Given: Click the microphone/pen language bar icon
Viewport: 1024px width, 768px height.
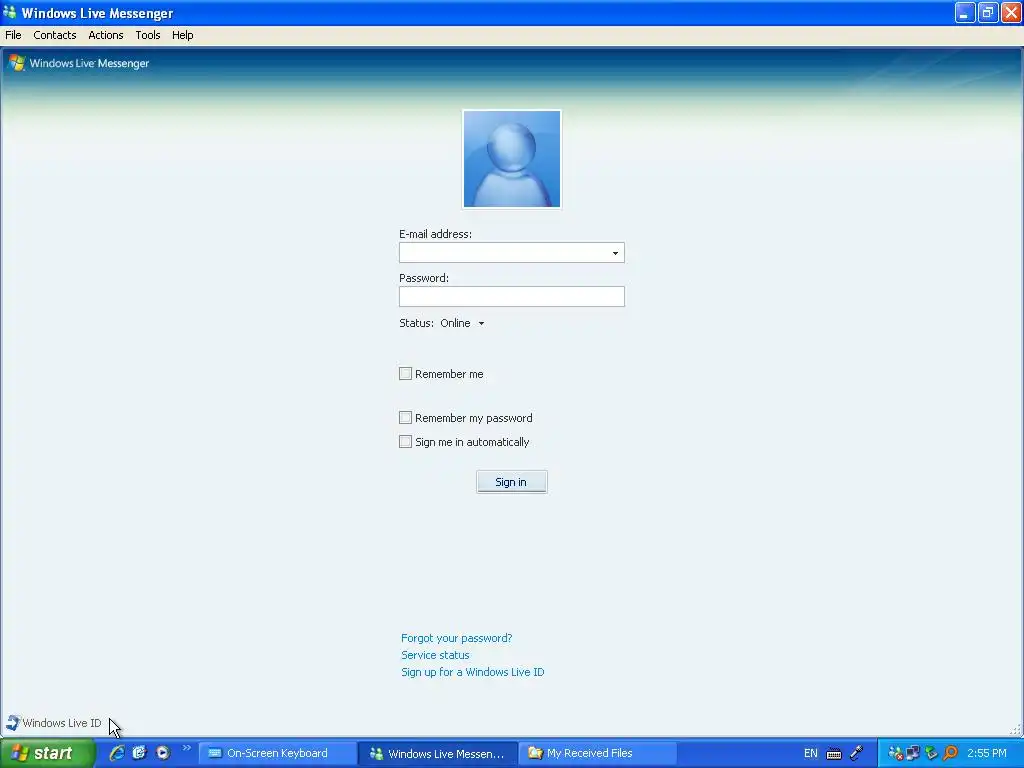Looking at the screenshot, I should tap(856, 753).
